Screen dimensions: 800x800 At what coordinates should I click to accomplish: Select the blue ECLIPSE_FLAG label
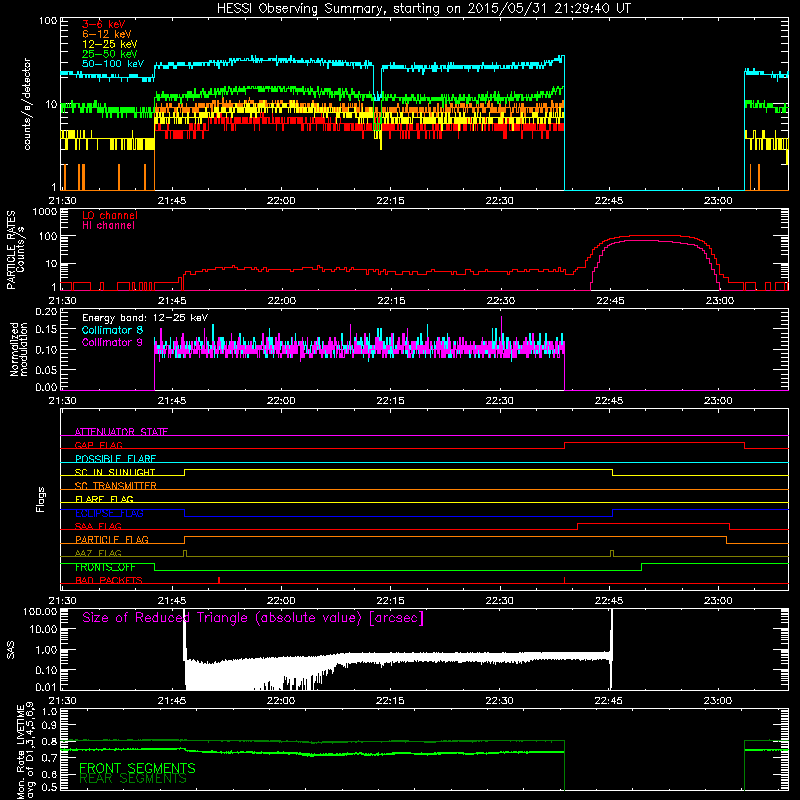(109, 513)
